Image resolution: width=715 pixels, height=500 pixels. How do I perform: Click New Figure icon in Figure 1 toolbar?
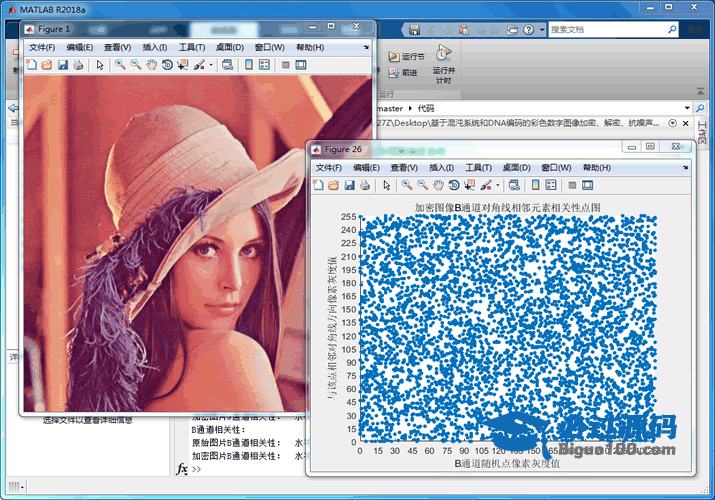[31, 65]
